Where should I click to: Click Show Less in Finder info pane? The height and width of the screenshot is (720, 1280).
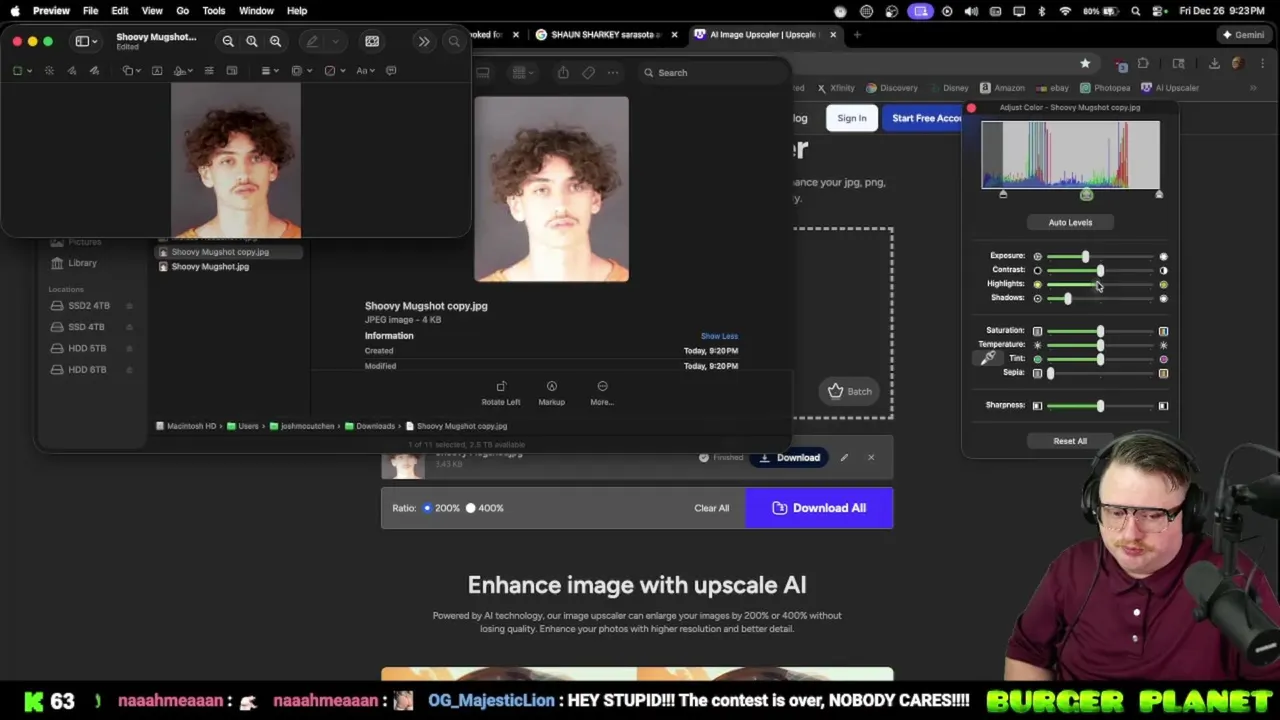tap(719, 336)
